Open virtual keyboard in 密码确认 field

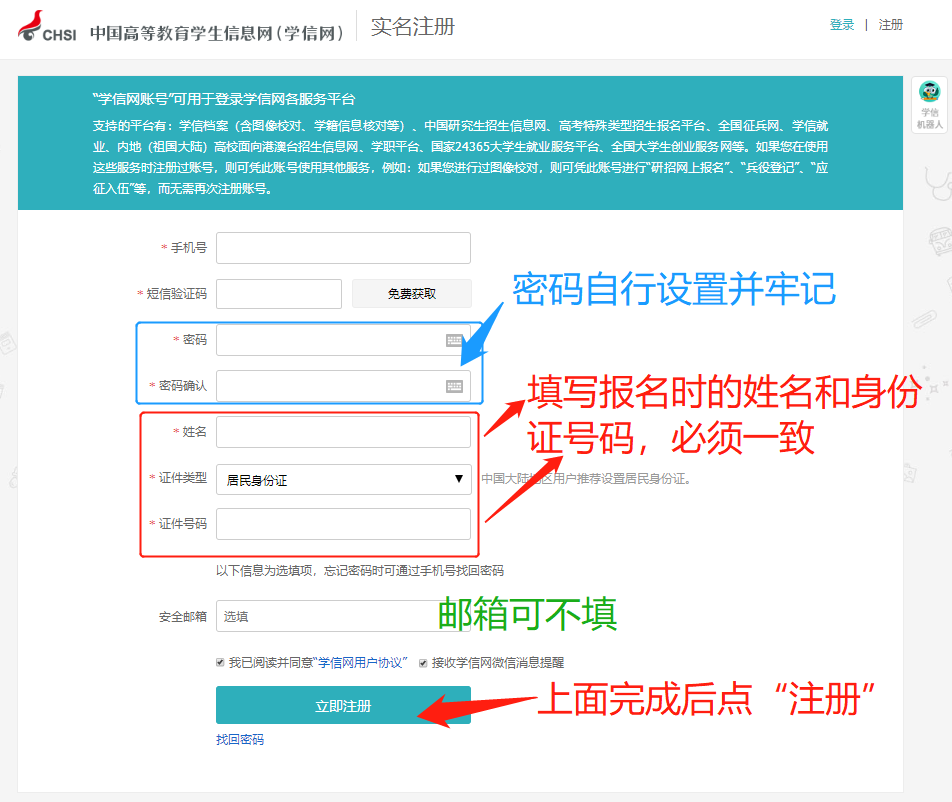click(454, 386)
